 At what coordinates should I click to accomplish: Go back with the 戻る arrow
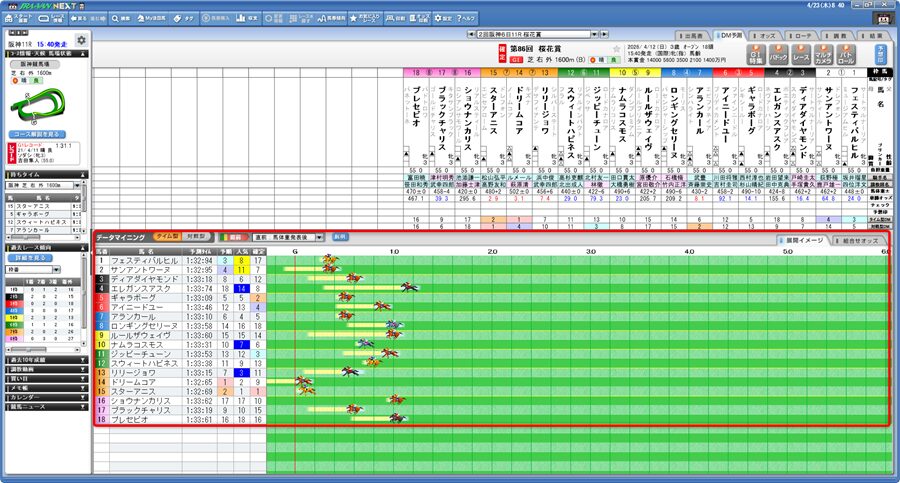coord(79,18)
